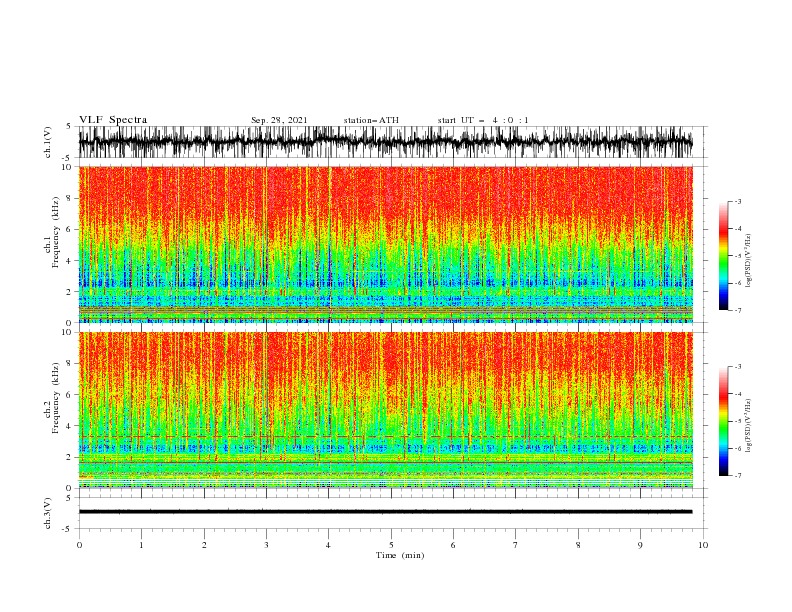Click inside the ch.2 spectrogram panel
The image size is (792, 612).
(x=385, y=410)
